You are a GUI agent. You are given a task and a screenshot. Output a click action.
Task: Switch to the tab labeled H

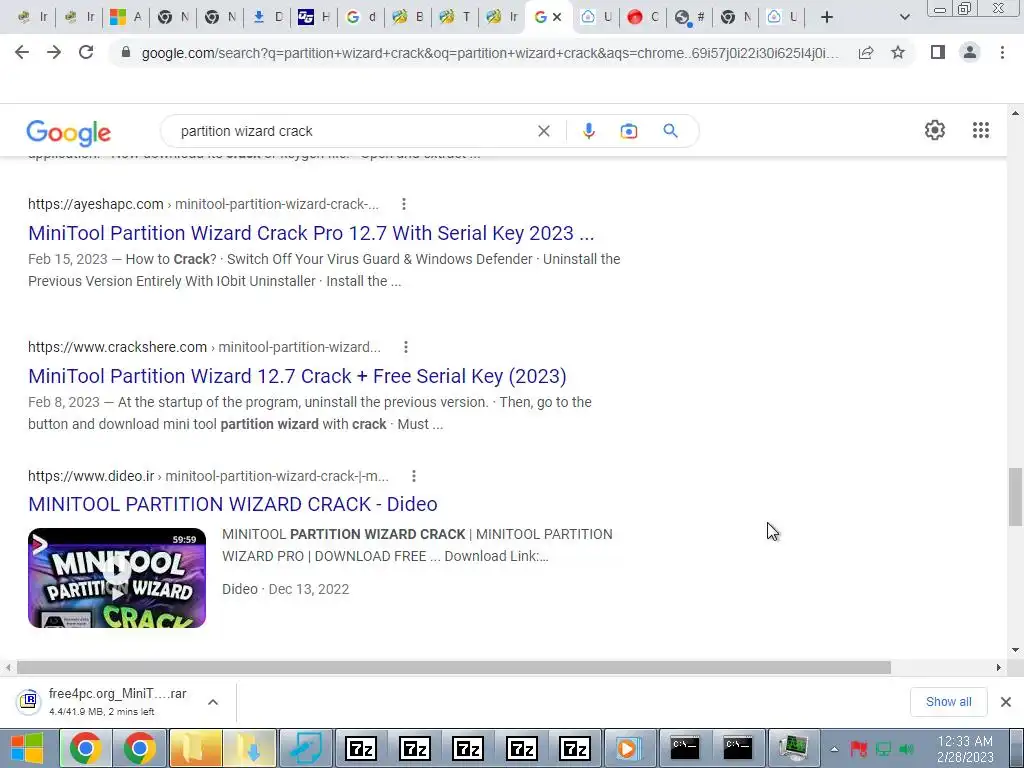click(x=314, y=18)
